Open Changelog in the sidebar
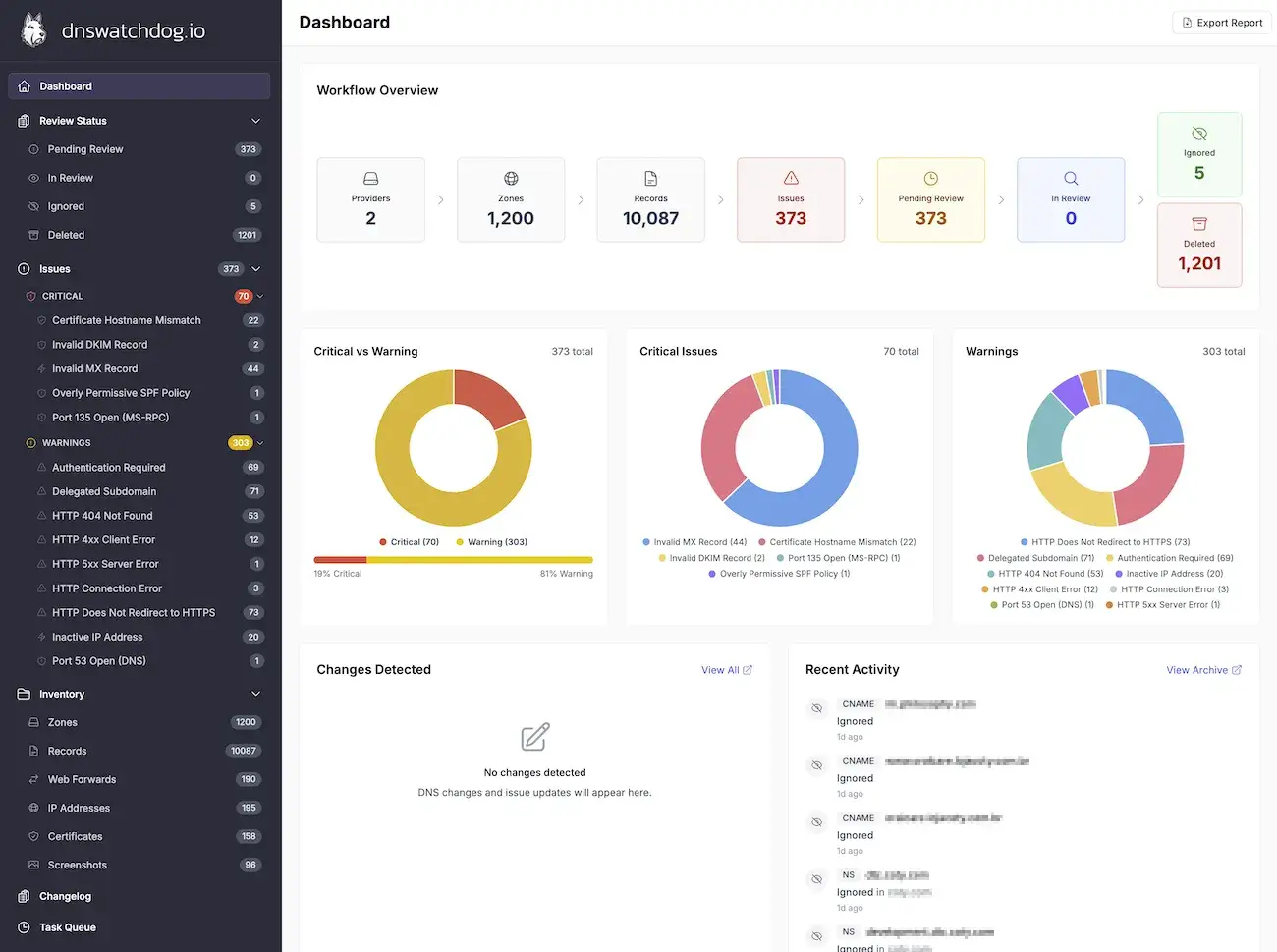This screenshot has height=952, width=1277. (x=65, y=896)
